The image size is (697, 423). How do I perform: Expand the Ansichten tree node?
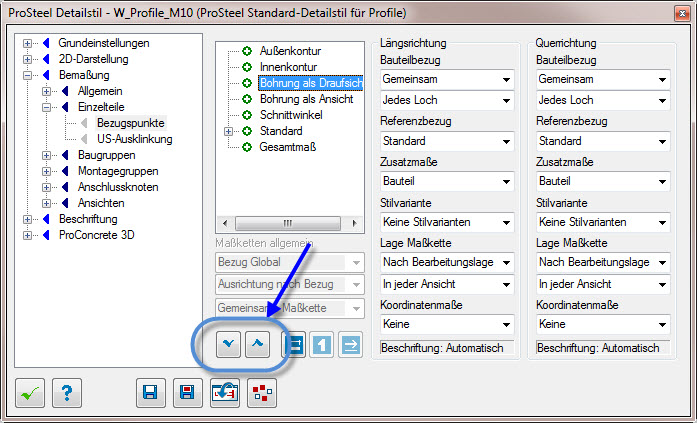tap(46, 204)
